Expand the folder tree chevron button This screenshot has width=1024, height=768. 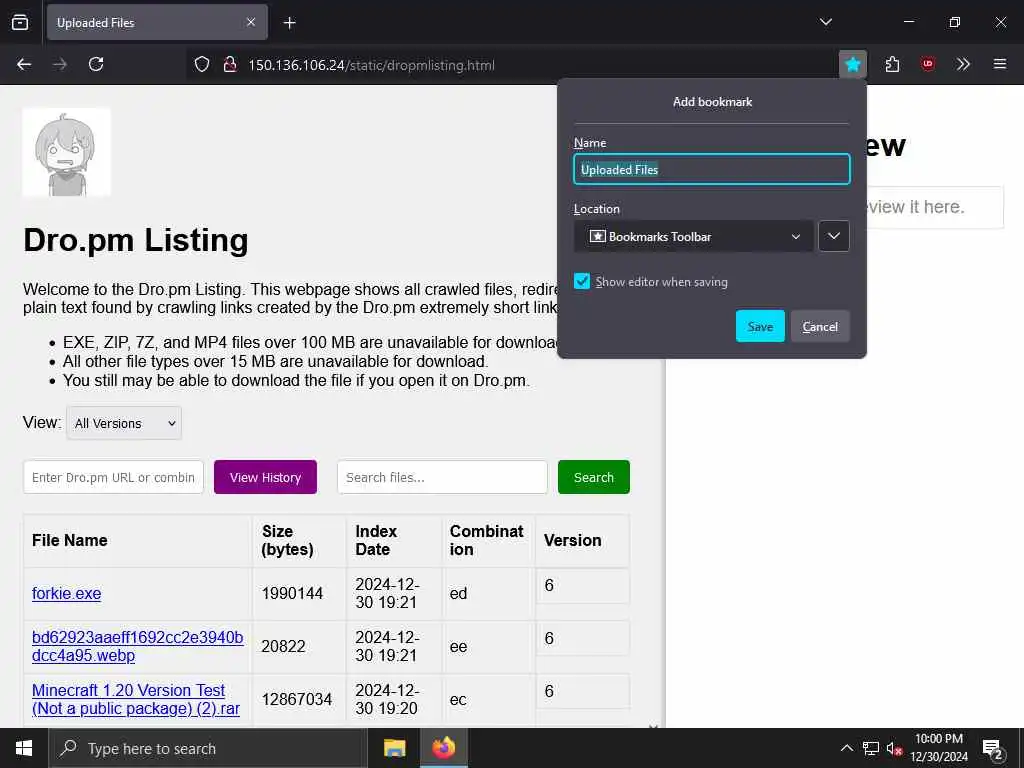point(833,236)
